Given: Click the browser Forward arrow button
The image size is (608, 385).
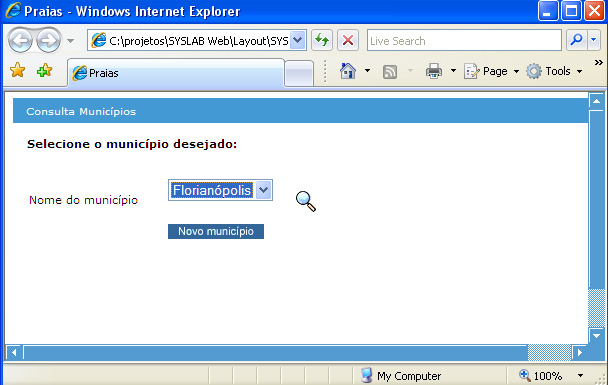Looking at the screenshot, I should tap(48, 40).
